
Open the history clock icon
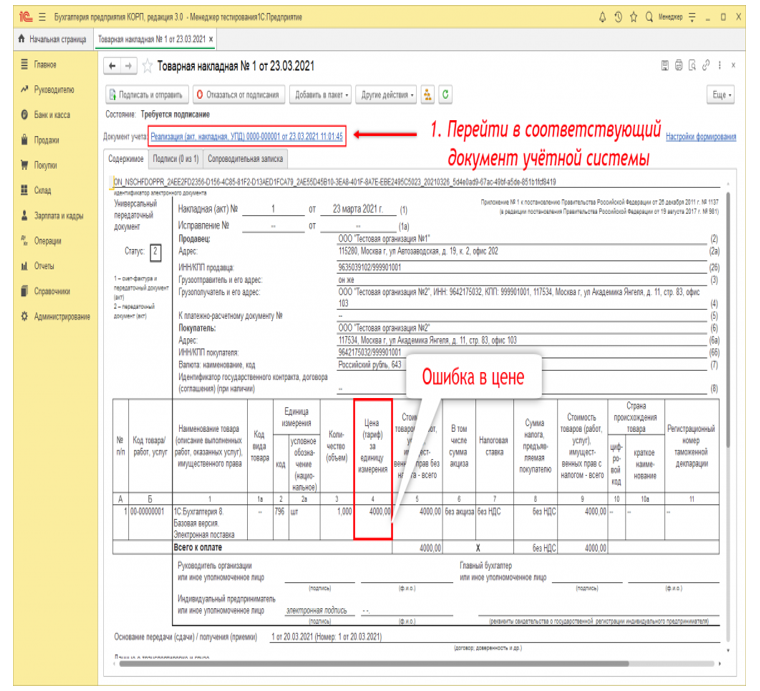[618, 17]
